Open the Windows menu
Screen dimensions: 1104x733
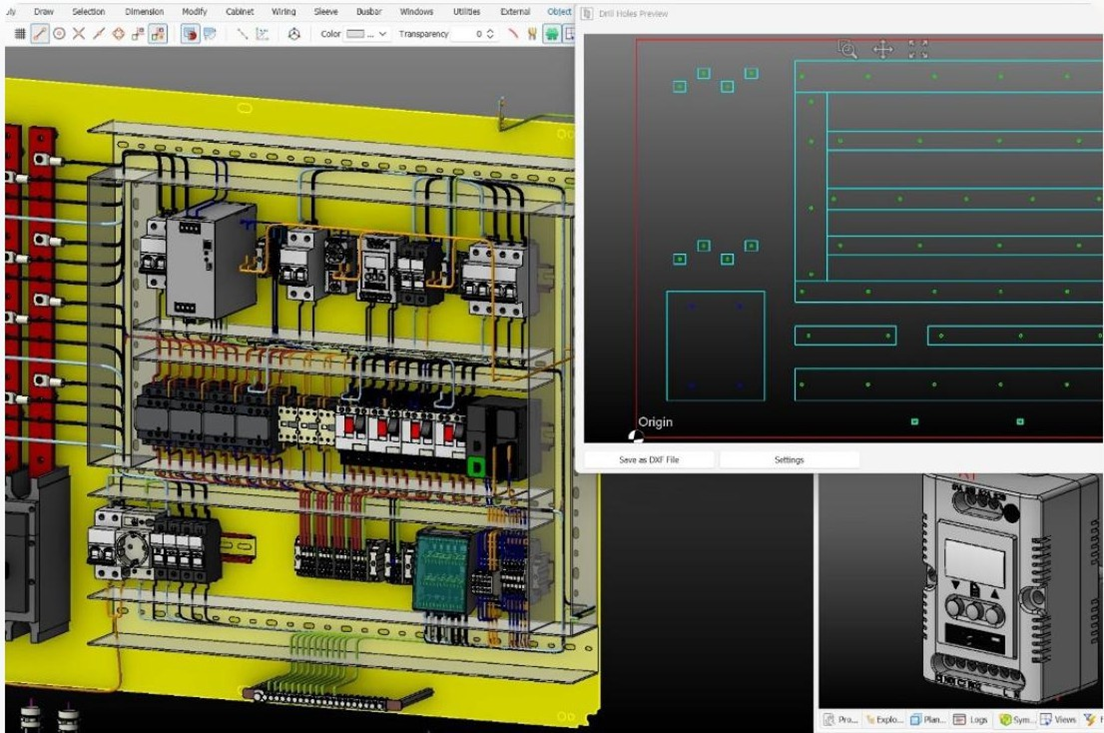coord(417,11)
